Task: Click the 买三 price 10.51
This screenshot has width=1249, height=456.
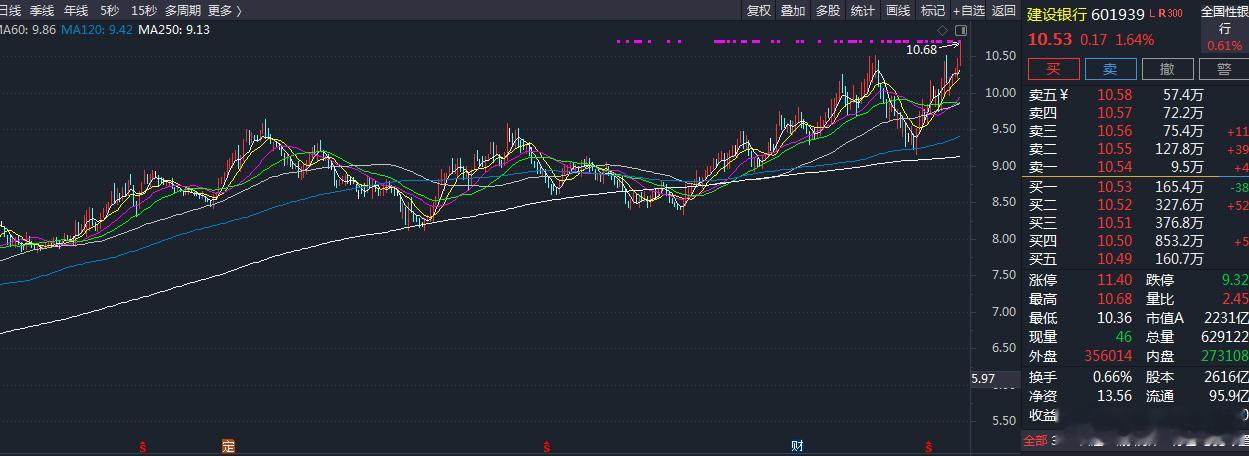Action: (x=1115, y=223)
